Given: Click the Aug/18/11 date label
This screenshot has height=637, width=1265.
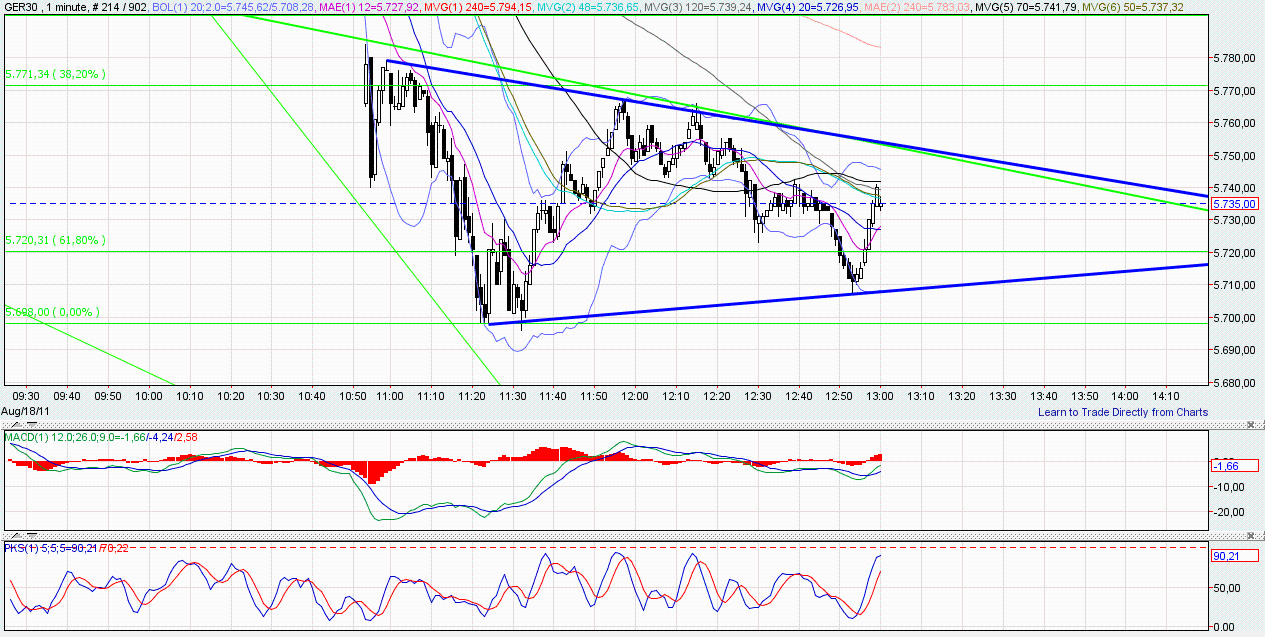Looking at the screenshot, I should (26, 411).
